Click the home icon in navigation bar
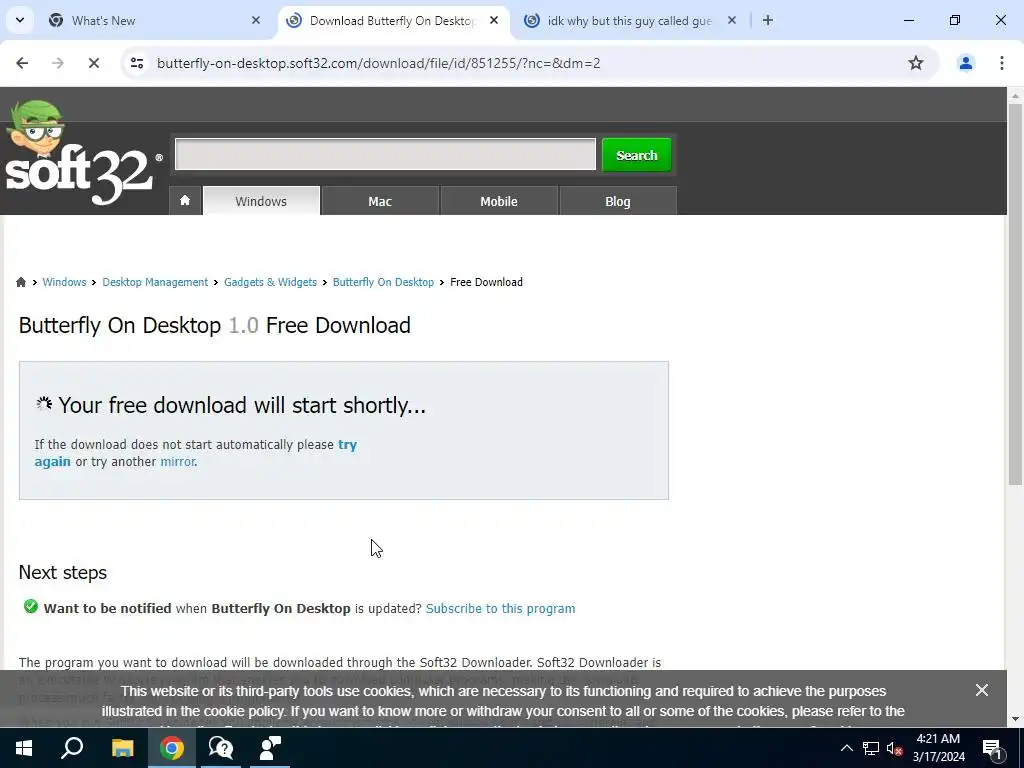The image size is (1024, 768). pos(185,200)
